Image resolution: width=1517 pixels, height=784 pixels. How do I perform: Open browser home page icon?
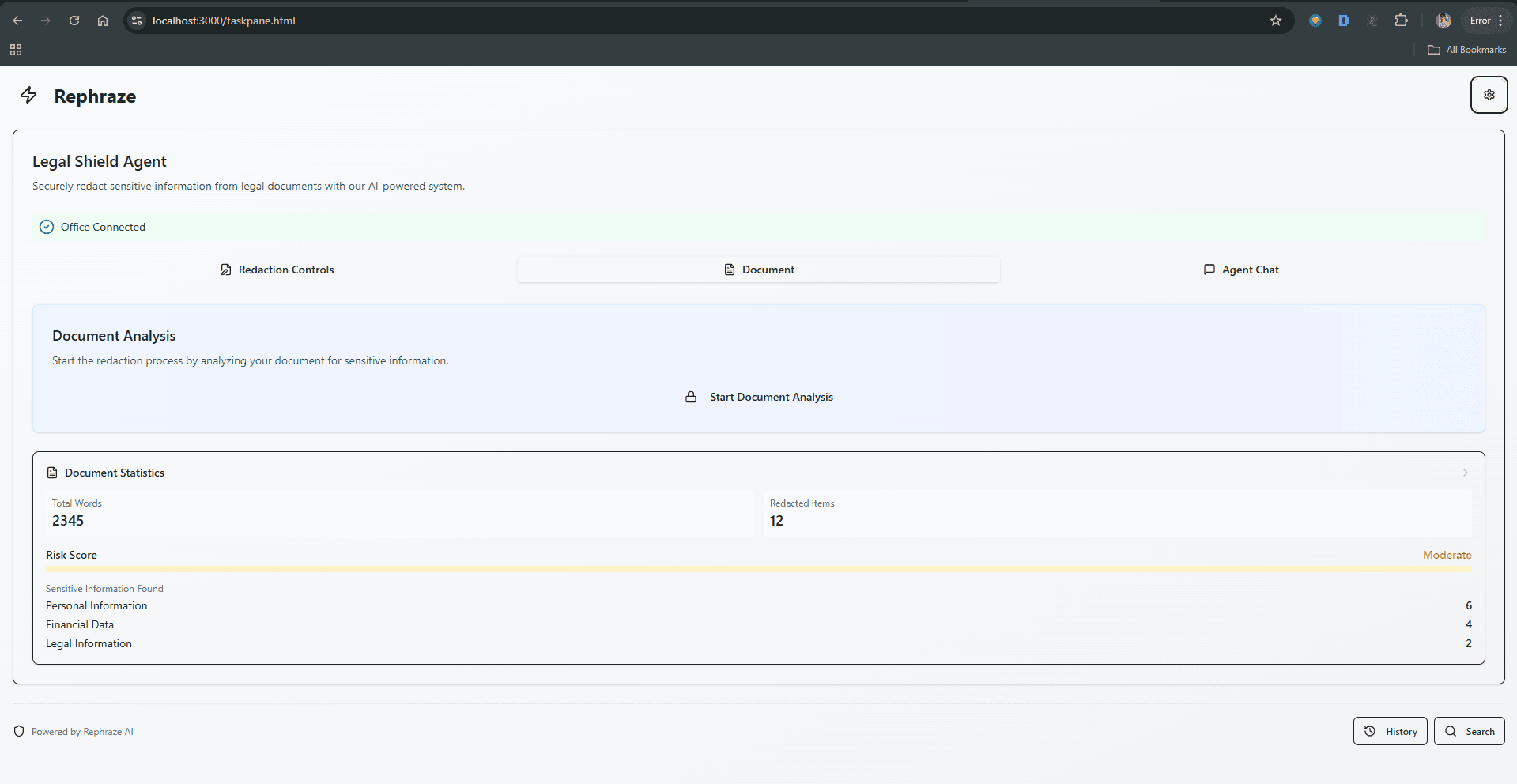103,21
